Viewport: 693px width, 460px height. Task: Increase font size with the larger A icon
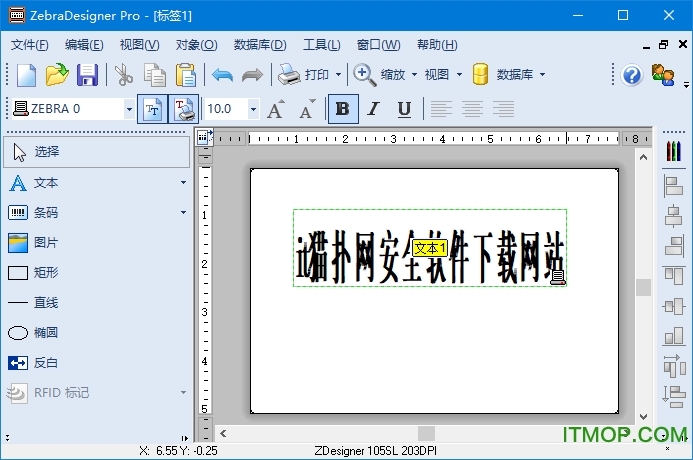tap(276, 109)
